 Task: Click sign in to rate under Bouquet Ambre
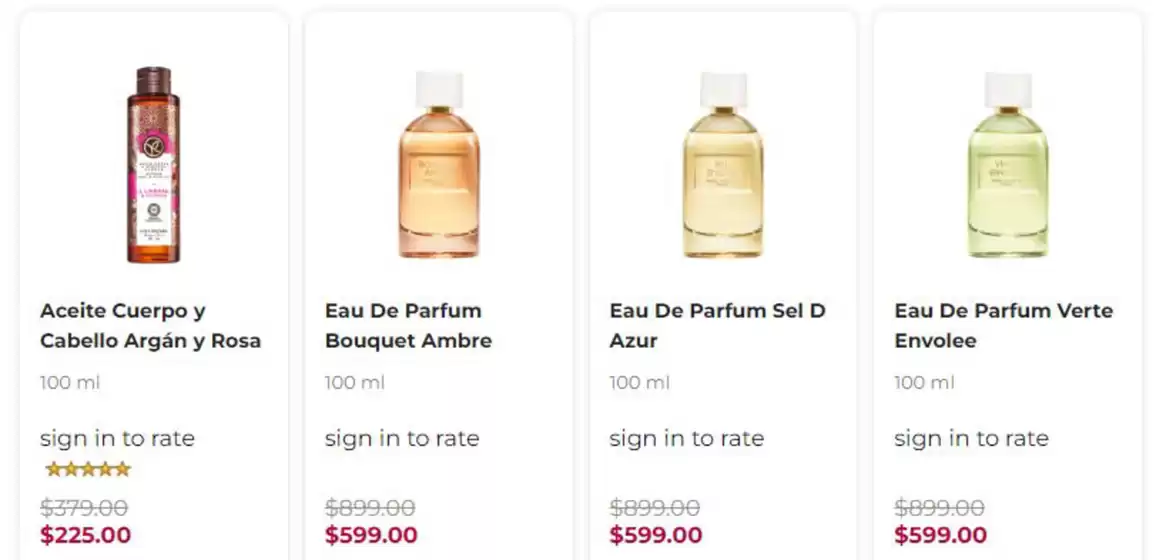tap(402, 438)
